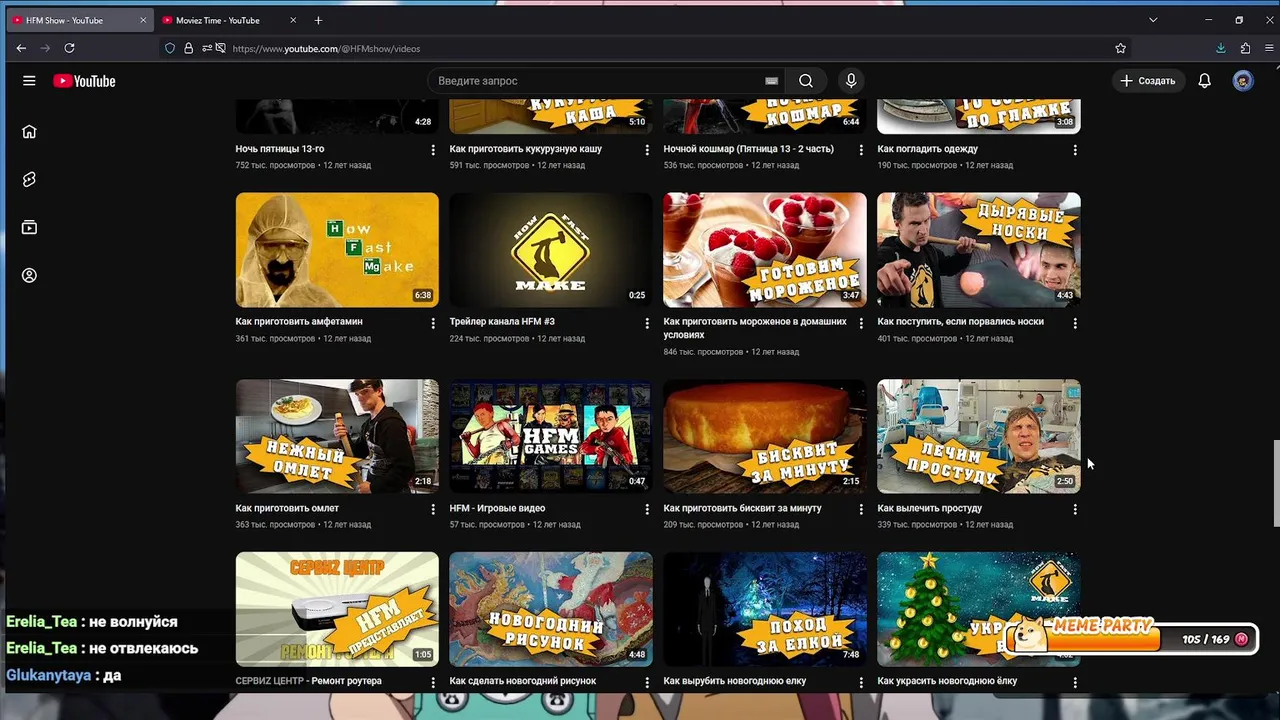Image resolution: width=1280 pixels, height=720 pixels.
Task: Start voice search with the microphone
Action: (851, 81)
